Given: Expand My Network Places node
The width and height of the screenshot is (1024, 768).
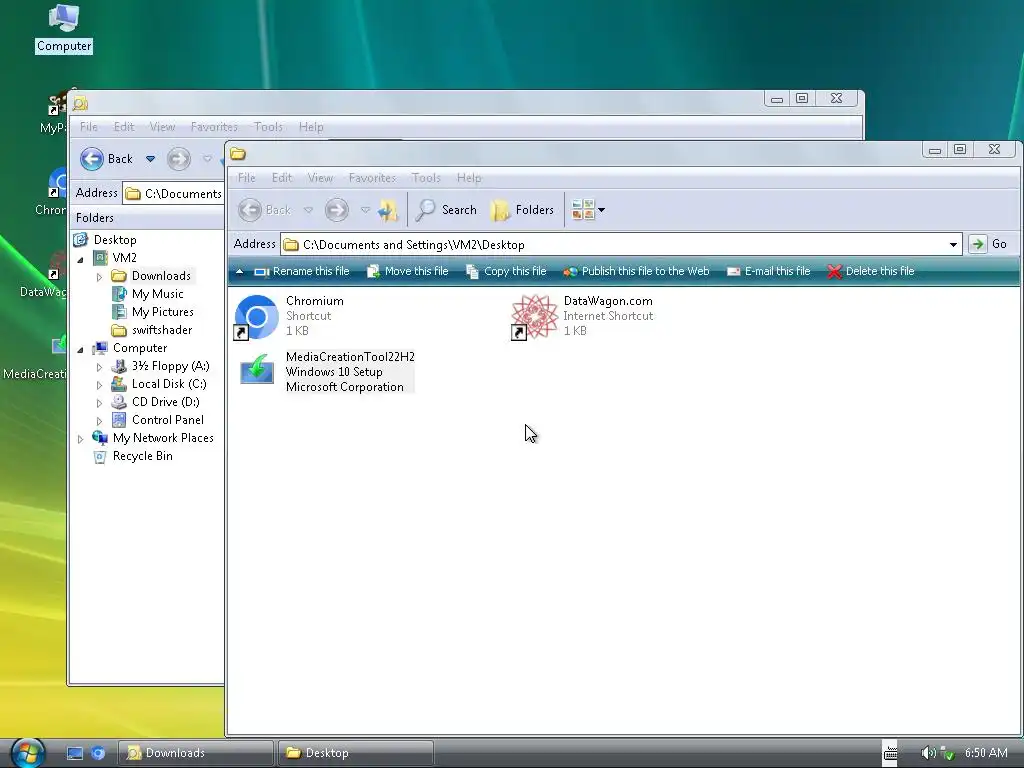Looking at the screenshot, I should tap(80, 439).
